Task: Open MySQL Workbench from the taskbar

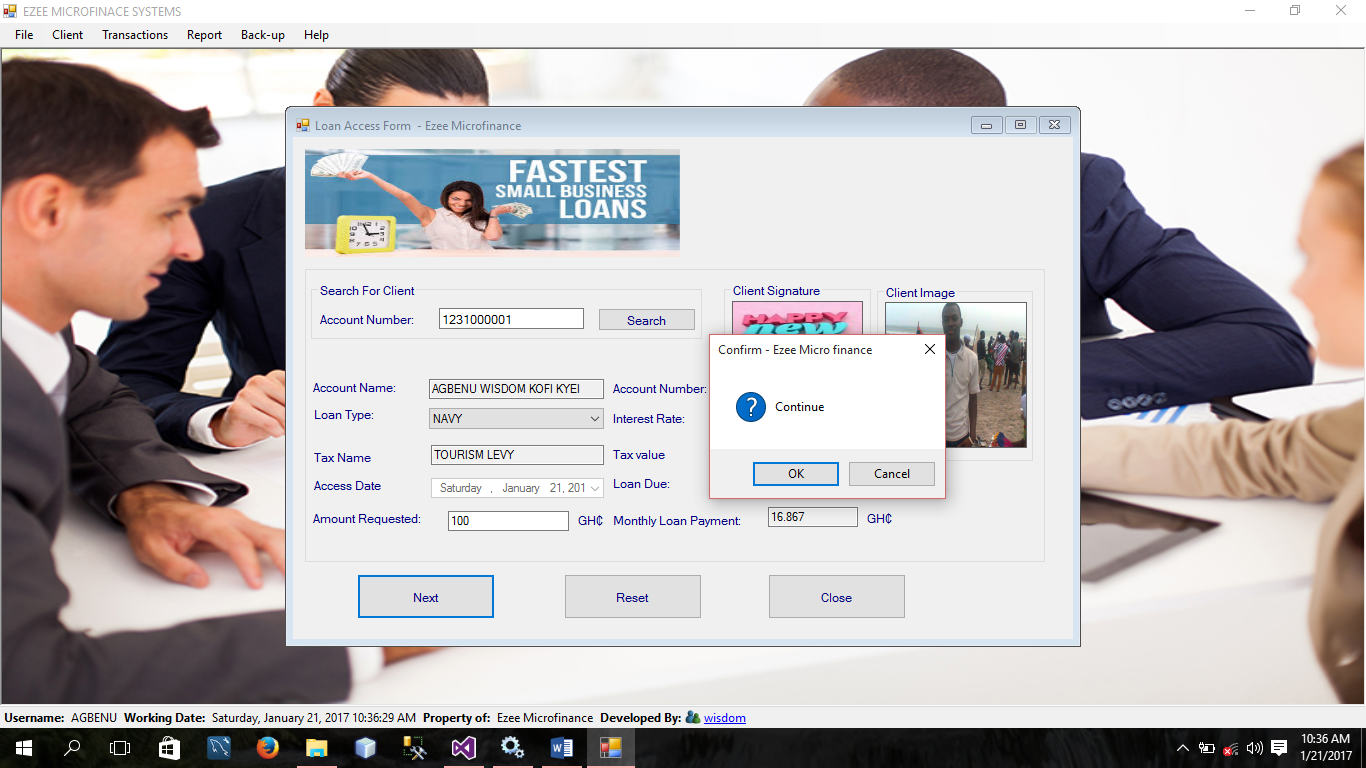Action: click(219, 748)
